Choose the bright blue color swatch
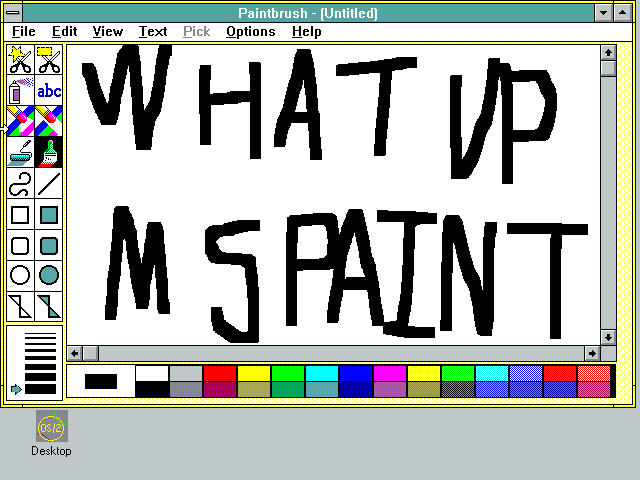The image size is (640, 480). [356, 373]
